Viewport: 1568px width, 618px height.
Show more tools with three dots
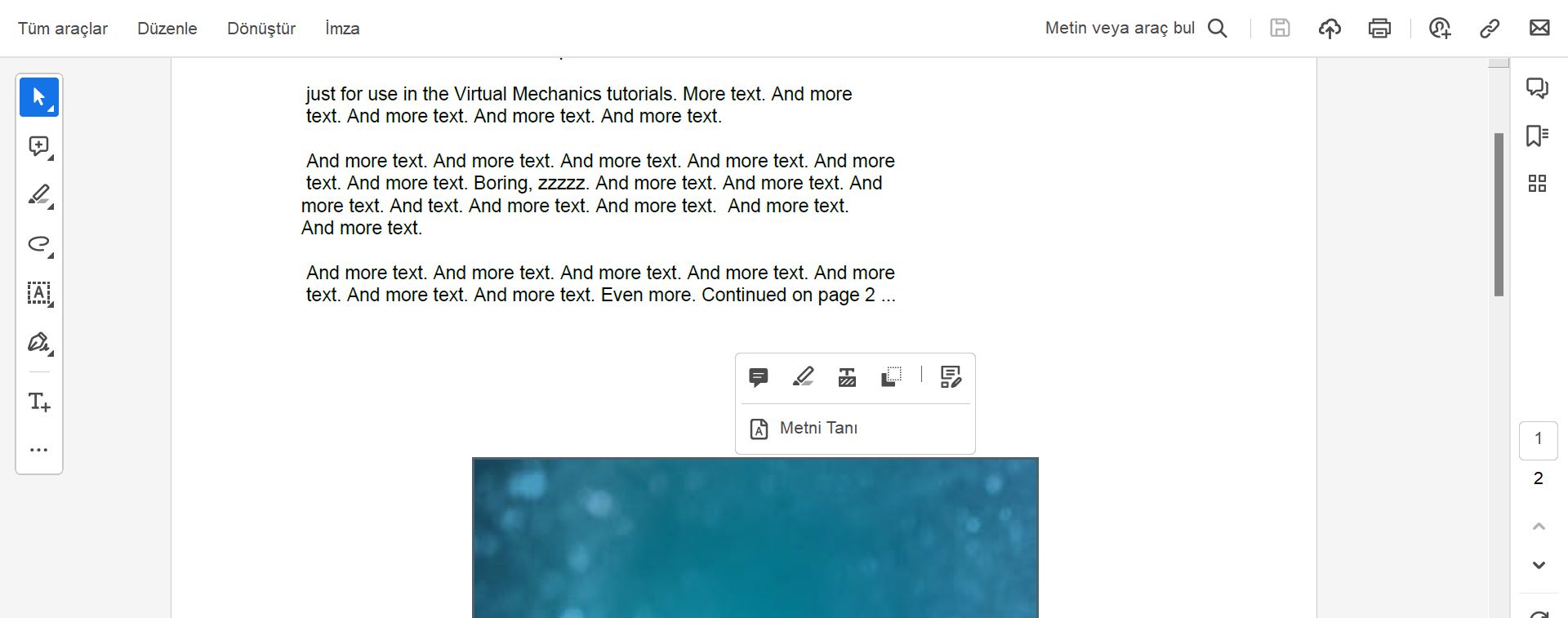(39, 450)
